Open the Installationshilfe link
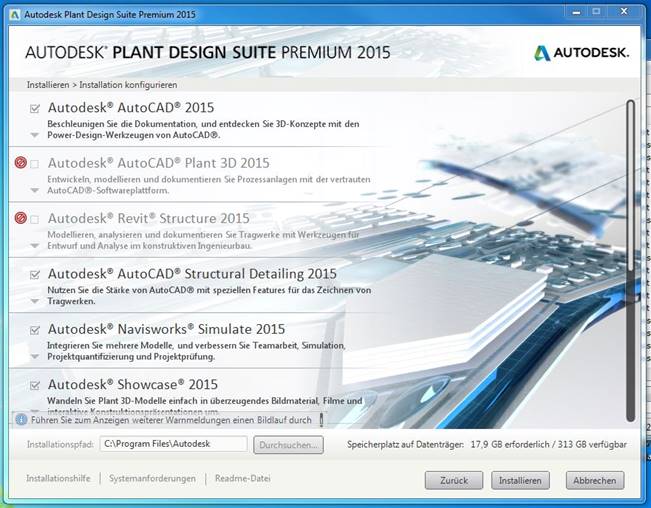This screenshot has width=651, height=508. (x=58, y=478)
